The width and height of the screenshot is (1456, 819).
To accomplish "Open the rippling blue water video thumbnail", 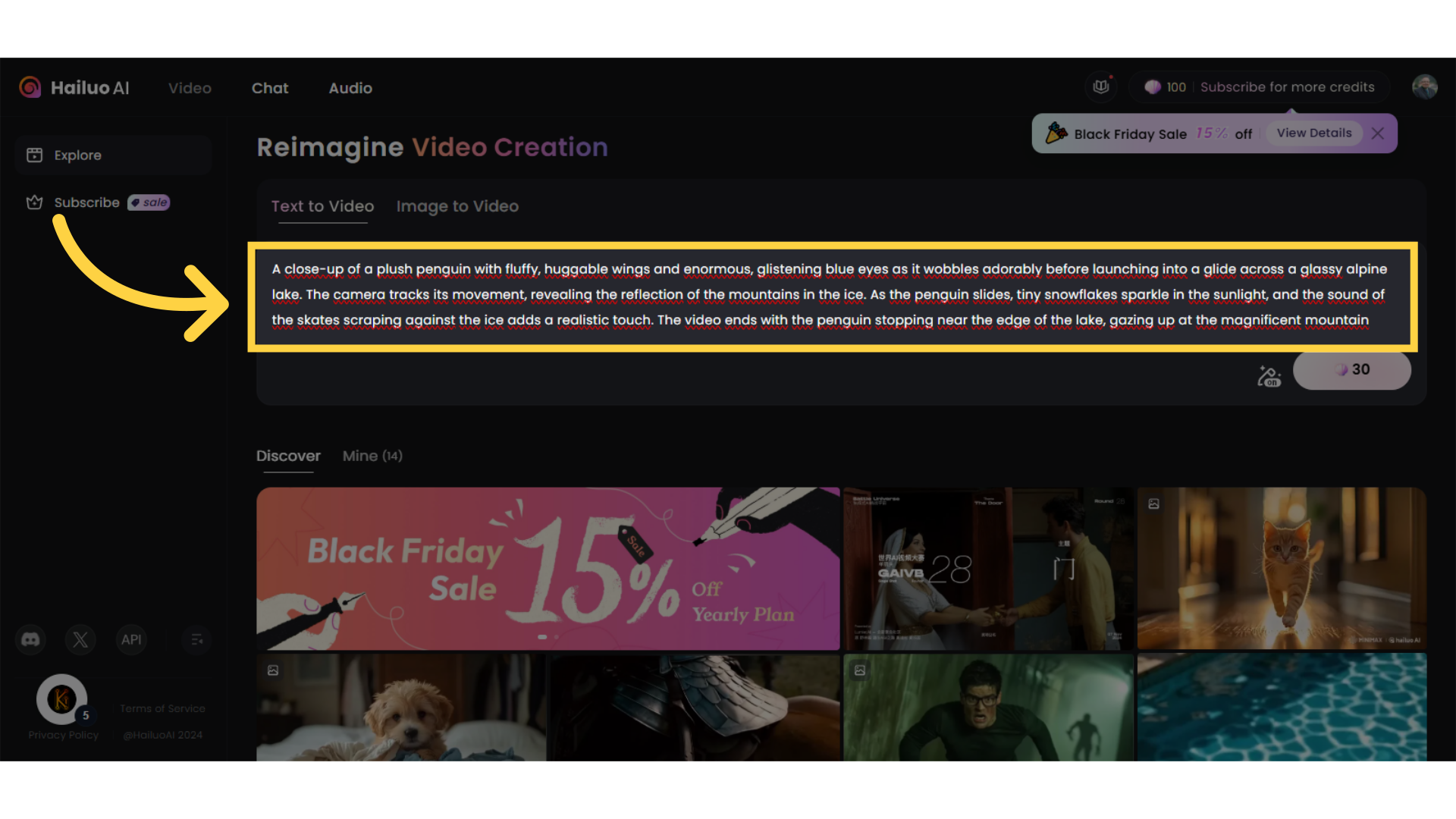I will coord(1282,708).
